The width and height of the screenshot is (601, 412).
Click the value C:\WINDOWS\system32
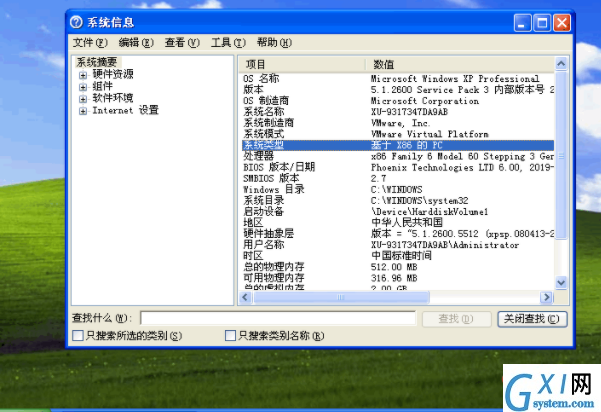pyautogui.click(x=419, y=201)
